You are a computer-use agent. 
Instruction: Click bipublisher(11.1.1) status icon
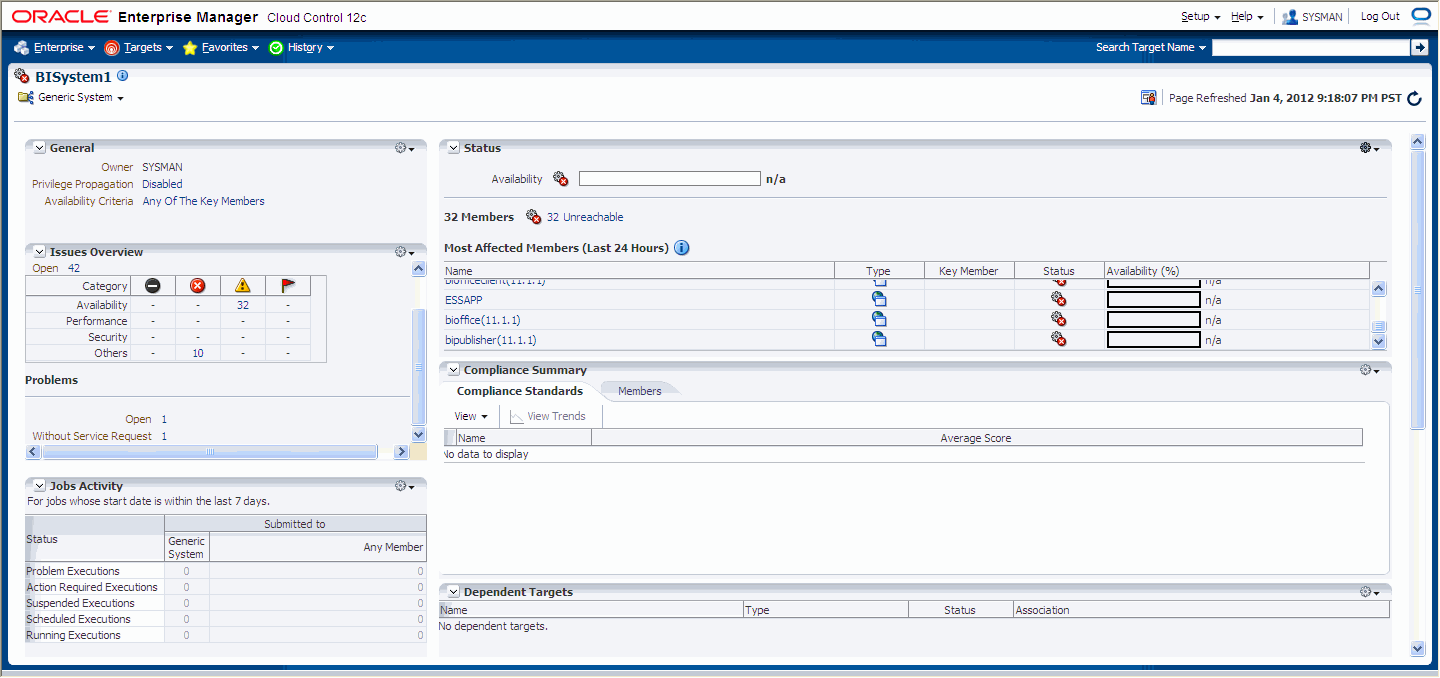coord(1059,339)
